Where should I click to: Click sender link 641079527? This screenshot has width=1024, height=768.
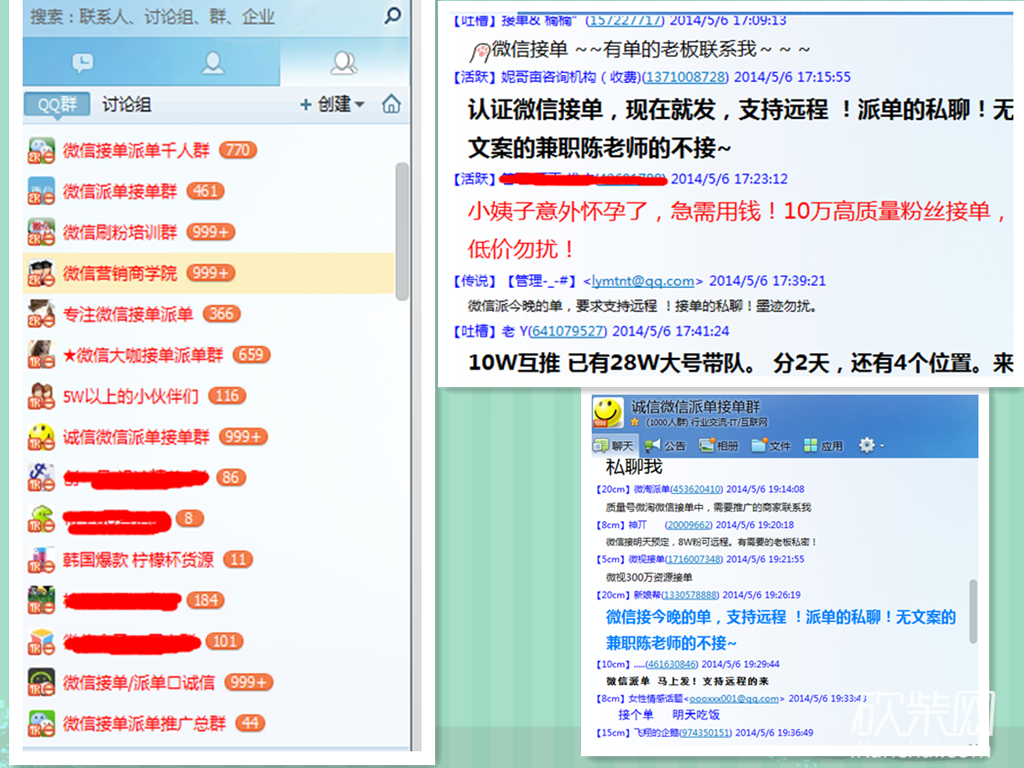coord(568,331)
